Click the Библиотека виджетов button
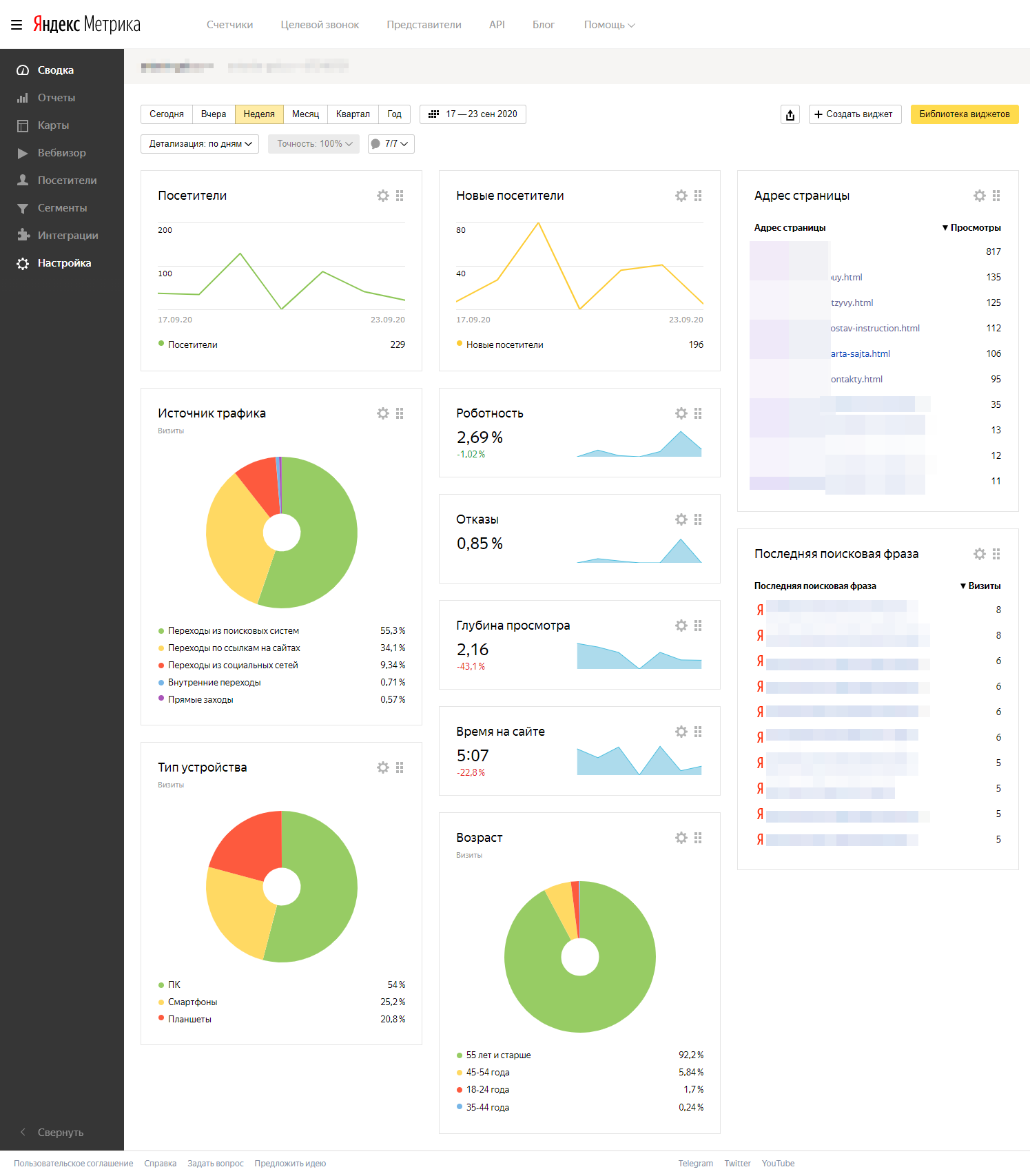 964,114
